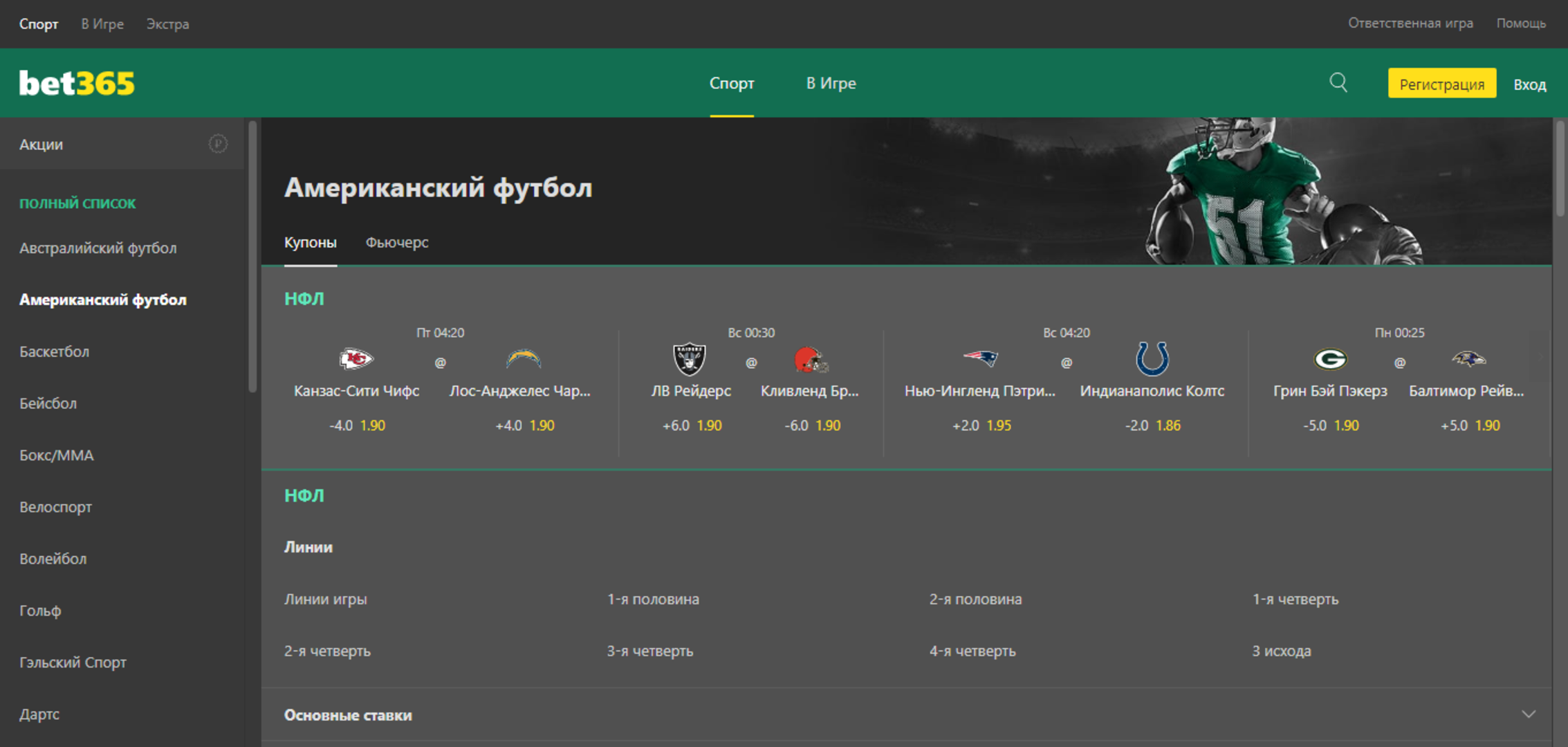This screenshot has height=747, width=1568.
Task: Bet Кливленд Браунс -6.0 at 1.90
Action: tap(812, 425)
